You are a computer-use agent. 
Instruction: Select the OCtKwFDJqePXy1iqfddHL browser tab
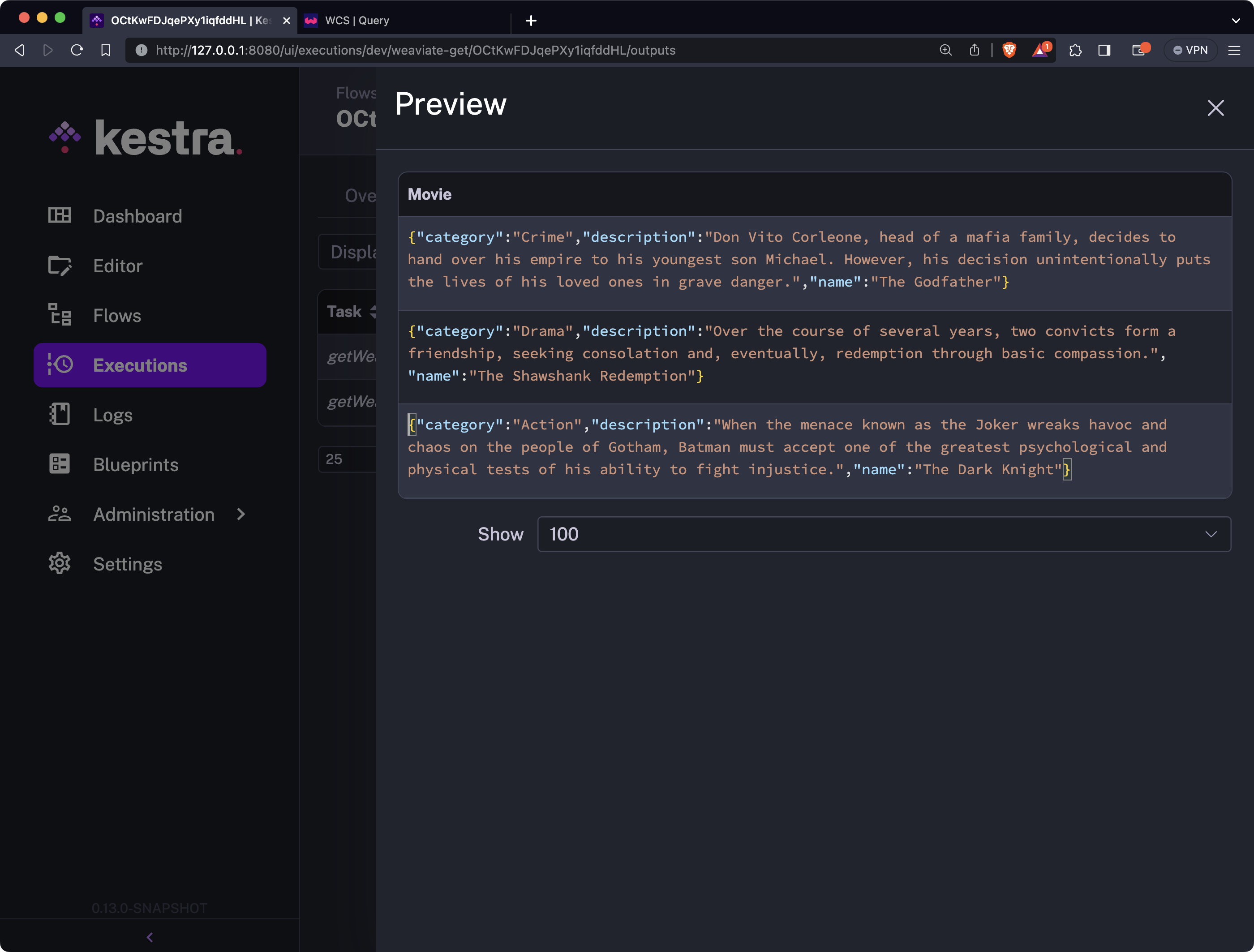[x=187, y=21]
